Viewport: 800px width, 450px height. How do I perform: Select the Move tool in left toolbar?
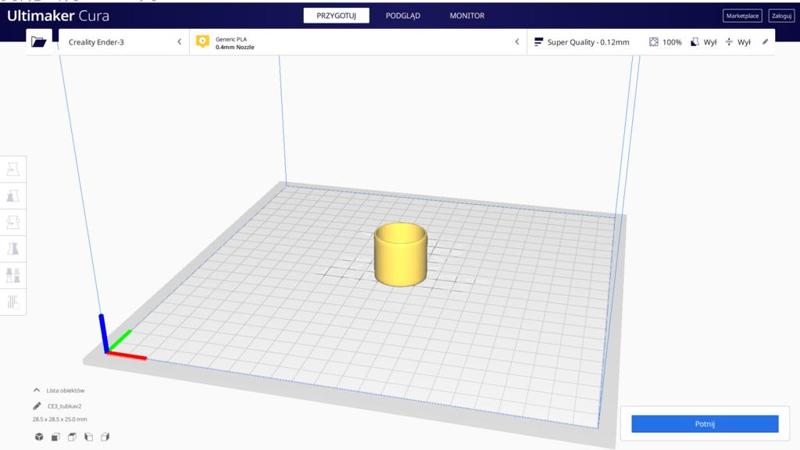click(13, 169)
